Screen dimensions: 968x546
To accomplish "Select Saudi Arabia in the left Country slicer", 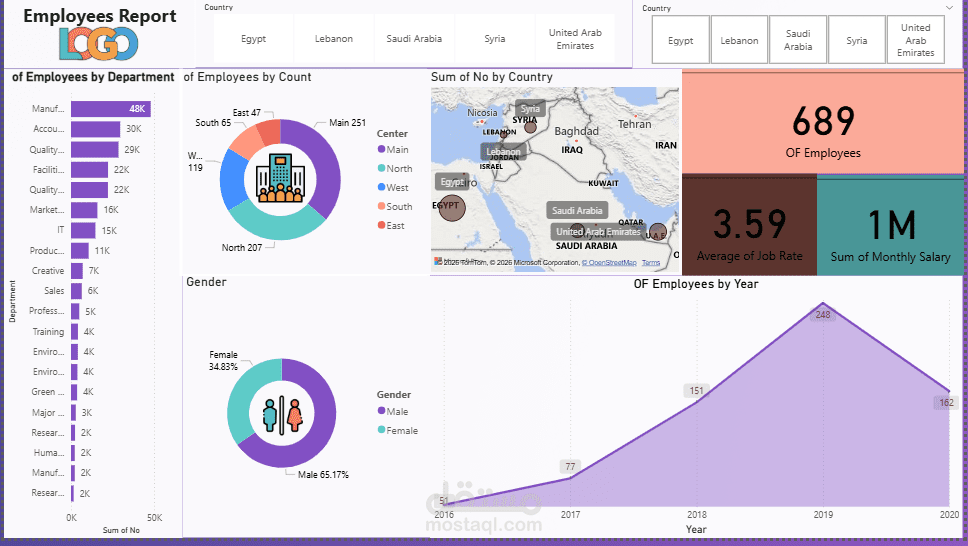I will point(414,38).
